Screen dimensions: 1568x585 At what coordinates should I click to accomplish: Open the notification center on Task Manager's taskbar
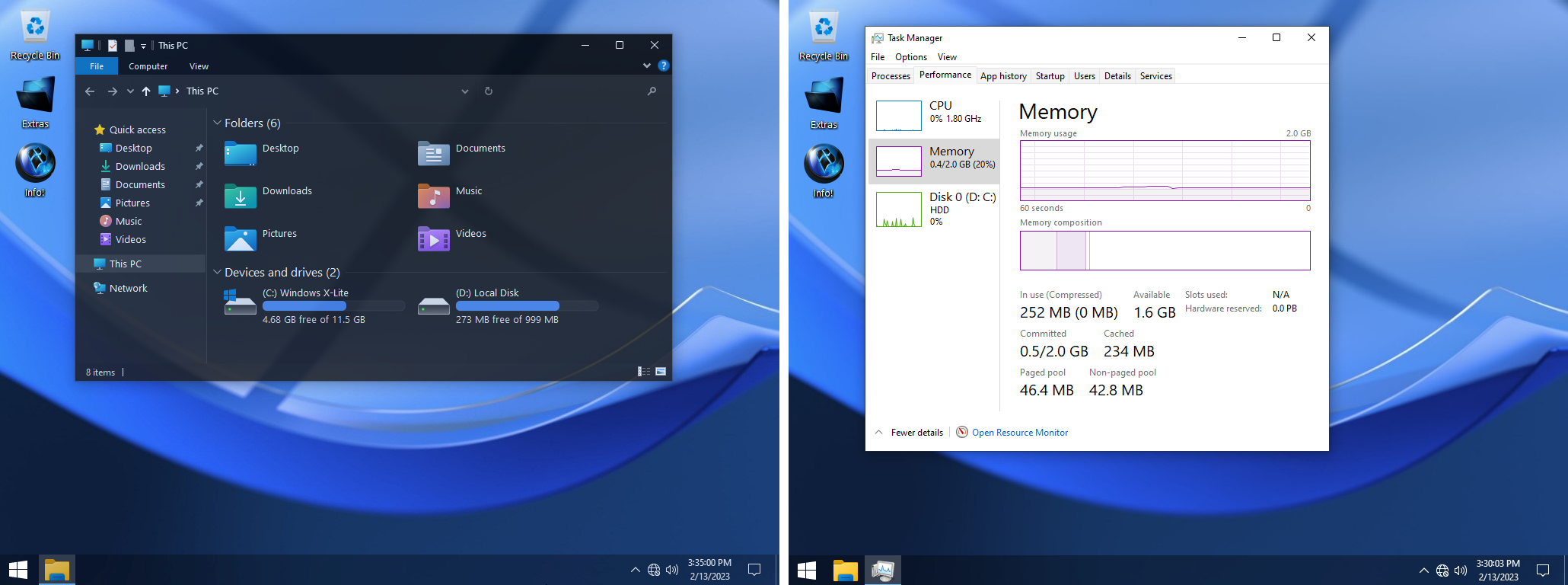[1543, 570]
